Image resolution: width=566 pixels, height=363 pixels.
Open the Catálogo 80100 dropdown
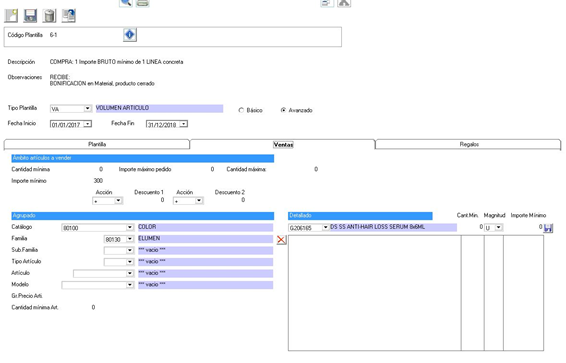point(130,228)
